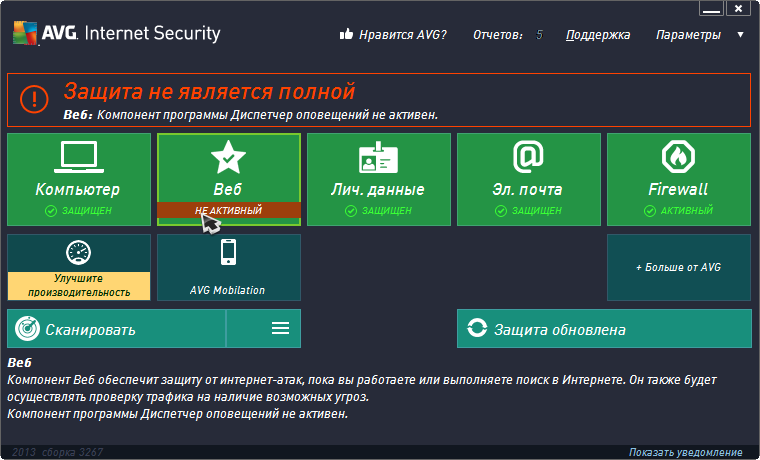The image size is (760, 460).
Task: Click the checkmark icon next to Эл. почта ЗАЩИЩЕН
Action: [x=501, y=211]
